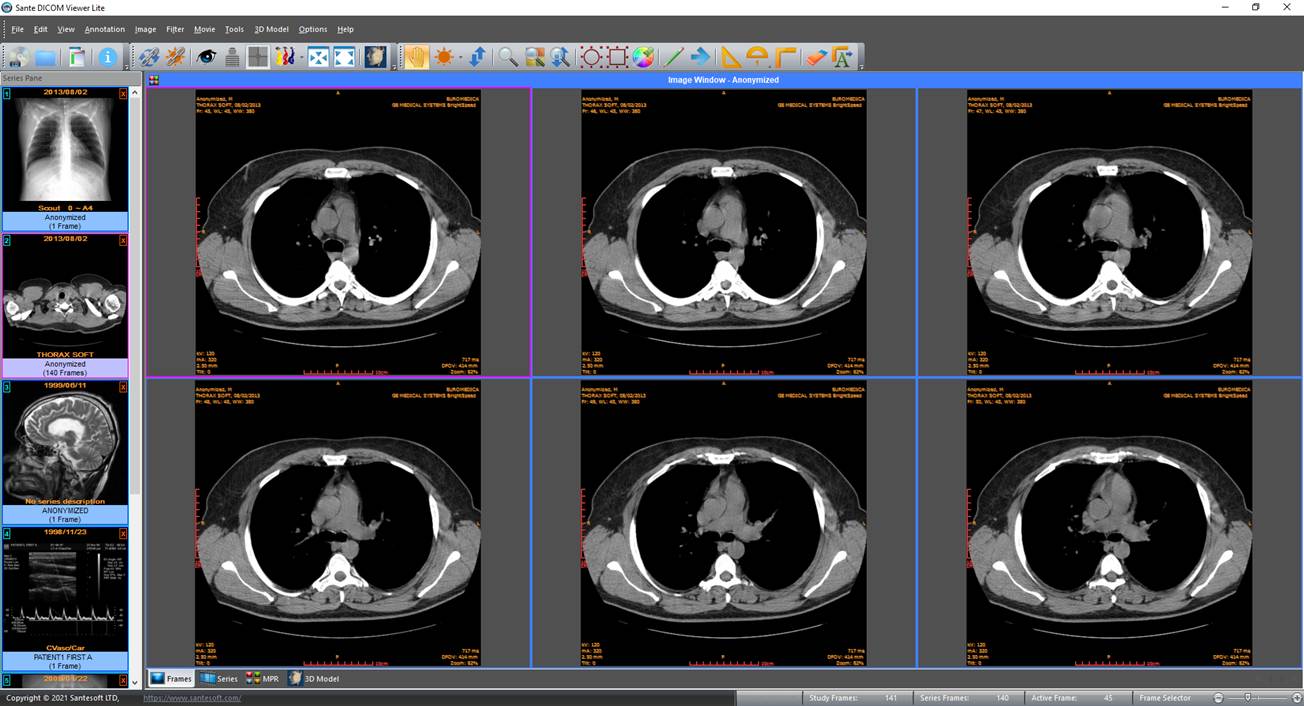The image size is (1304, 706).
Task: Switch to the MPR tab
Action: coord(263,678)
